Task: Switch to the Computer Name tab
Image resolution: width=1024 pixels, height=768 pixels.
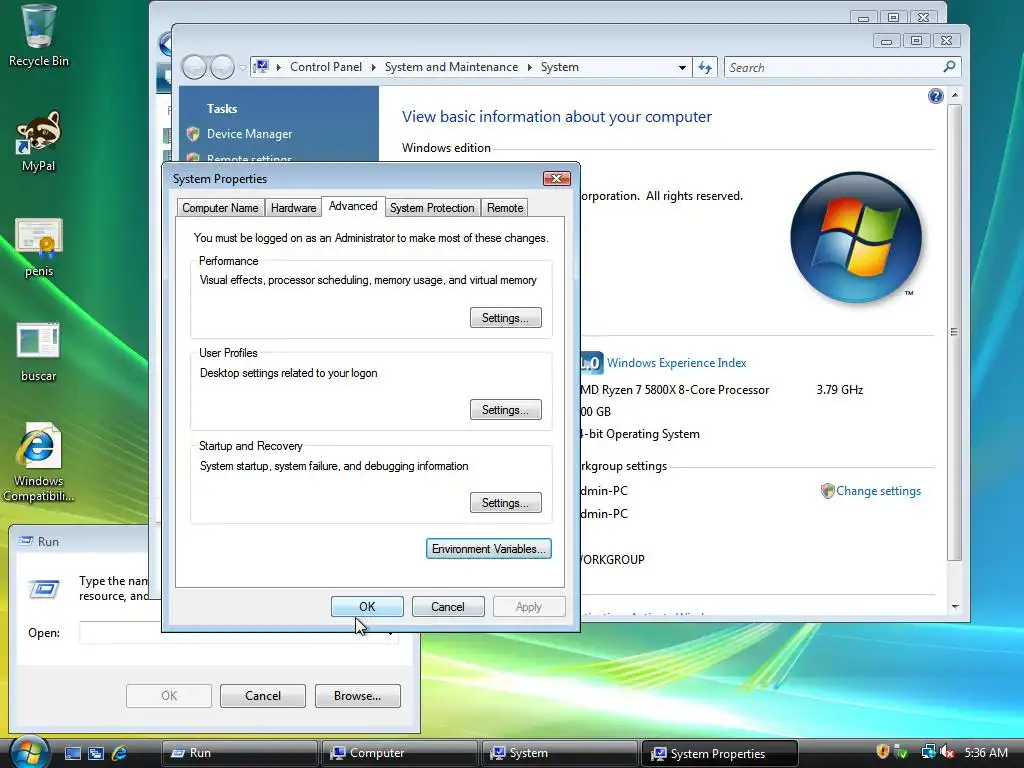Action: [220, 208]
